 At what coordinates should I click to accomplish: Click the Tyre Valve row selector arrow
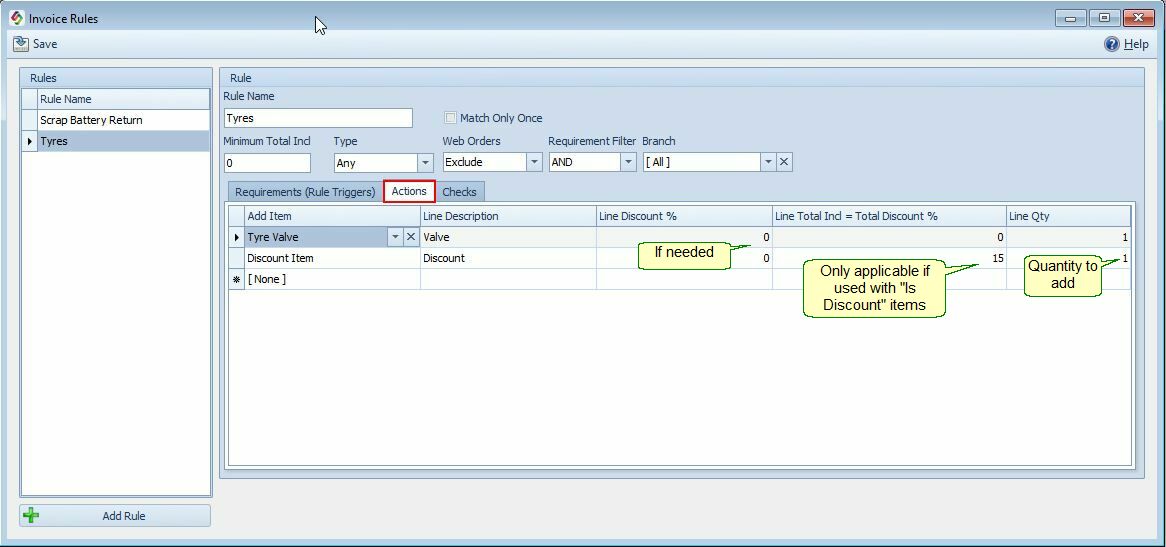pyautogui.click(x=236, y=237)
